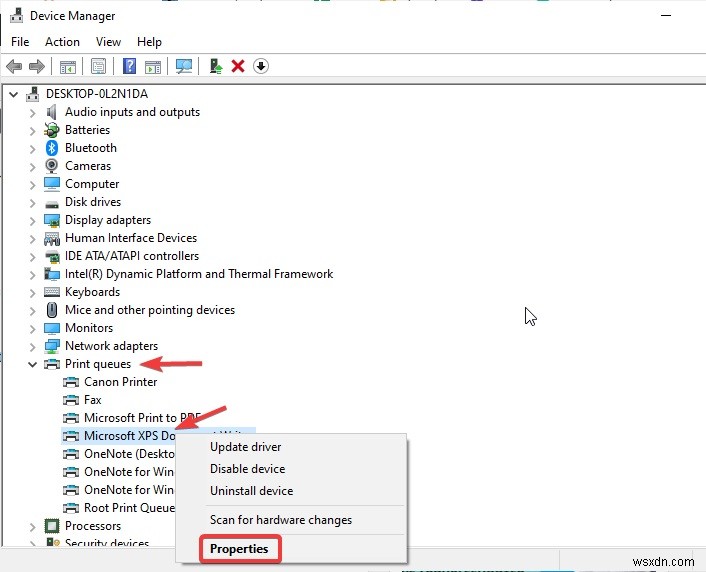Viewport: 706px width, 572px height.
Task: Click the Processors chip icon
Action: [52, 526]
